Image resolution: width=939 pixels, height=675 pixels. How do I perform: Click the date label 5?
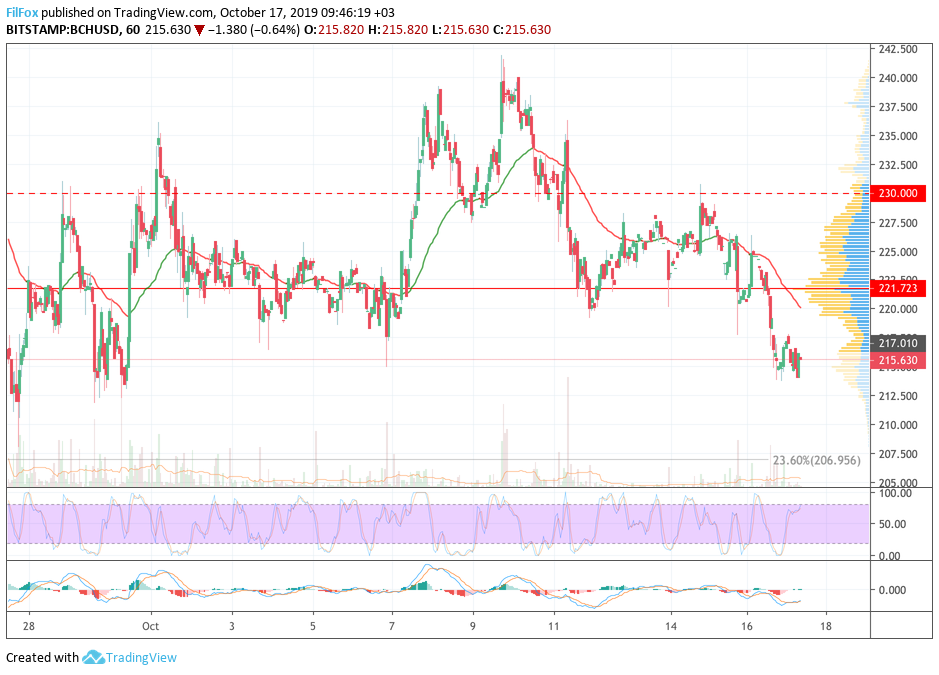tap(313, 626)
